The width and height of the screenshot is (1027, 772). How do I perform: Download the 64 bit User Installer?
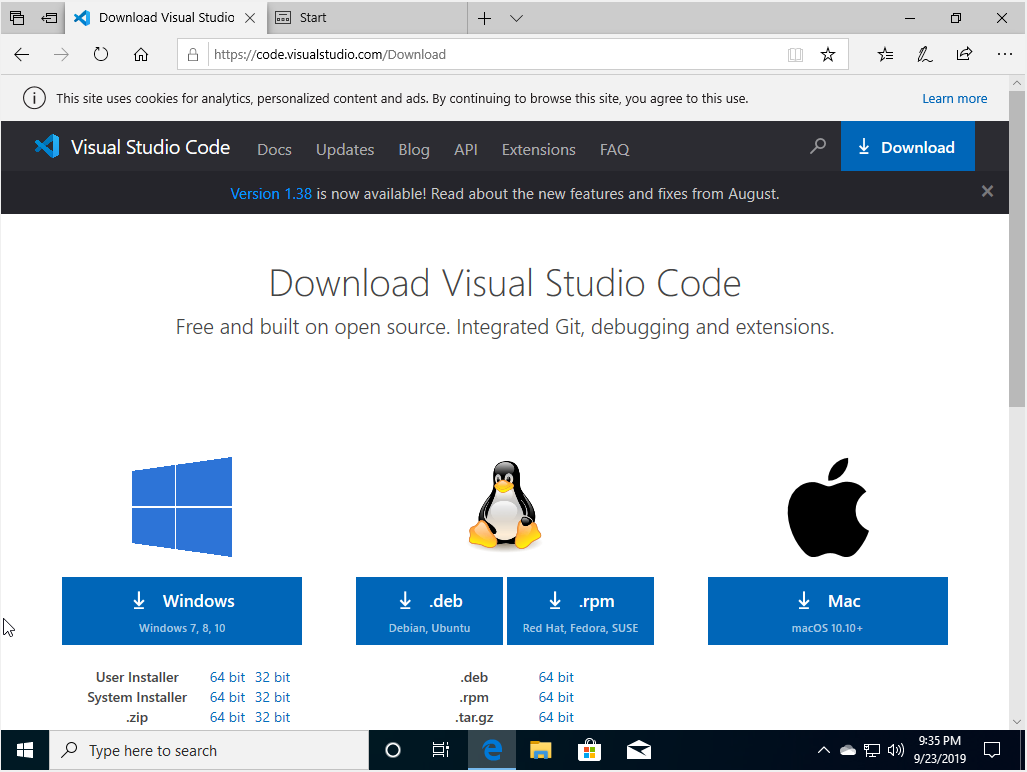coord(227,677)
